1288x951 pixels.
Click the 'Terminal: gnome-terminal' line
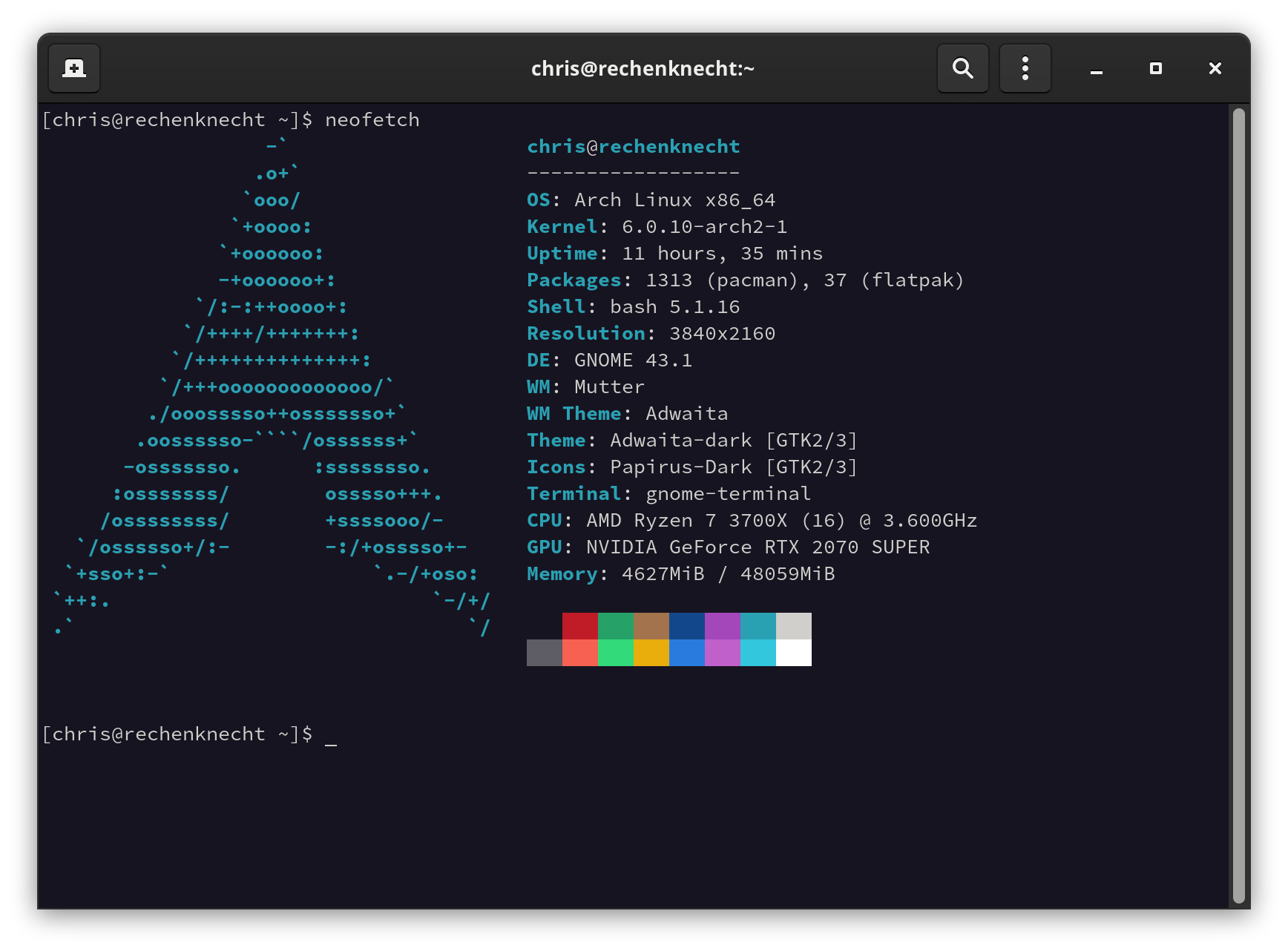click(x=669, y=494)
